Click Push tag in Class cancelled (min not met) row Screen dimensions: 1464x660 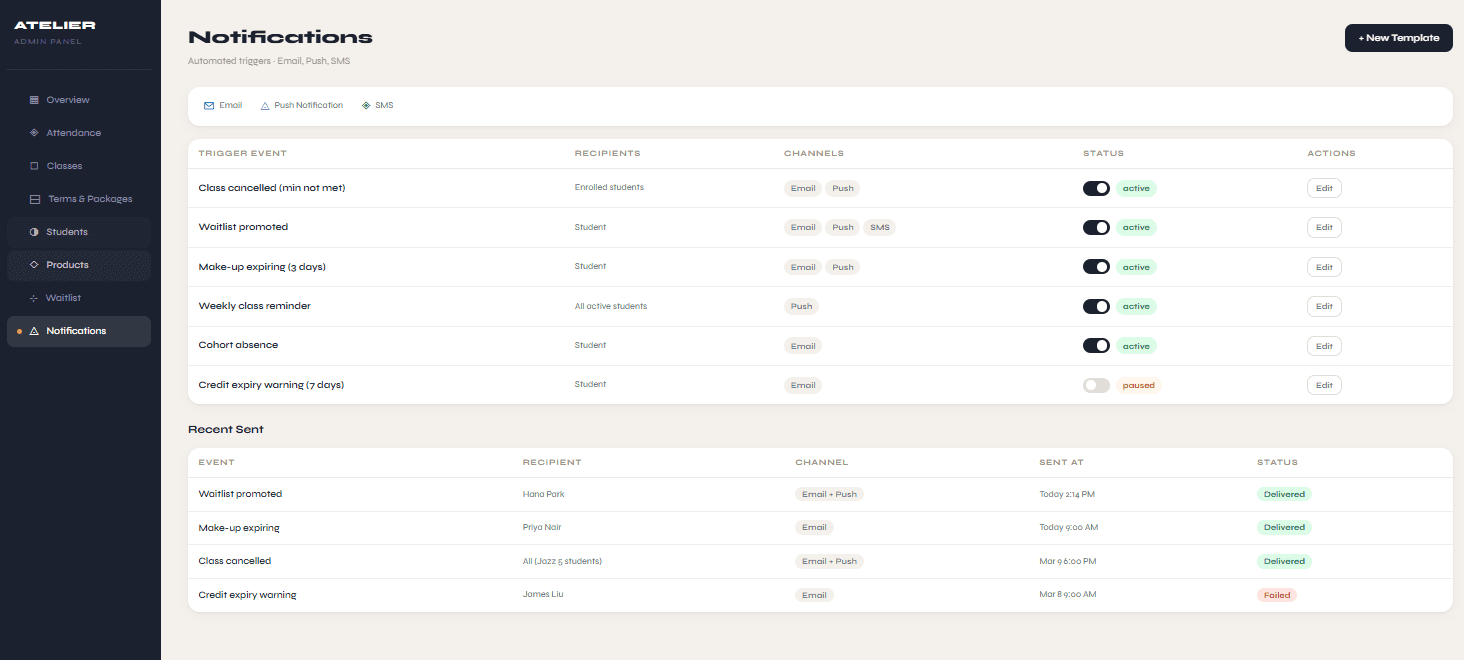843,188
